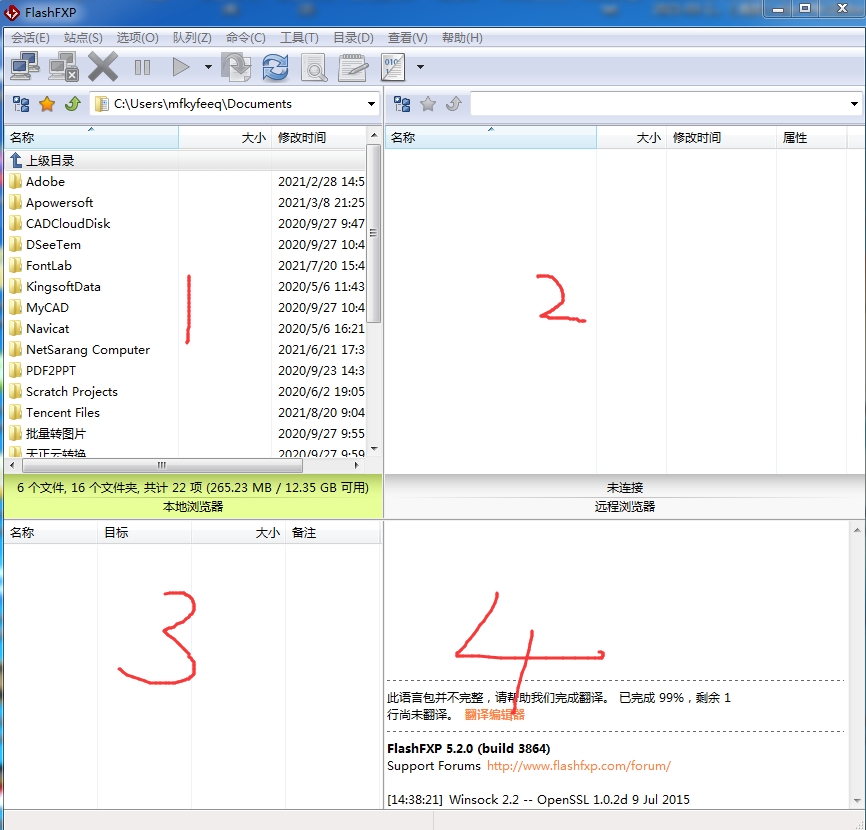Click the Transfer queue play icon

pos(181,67)
